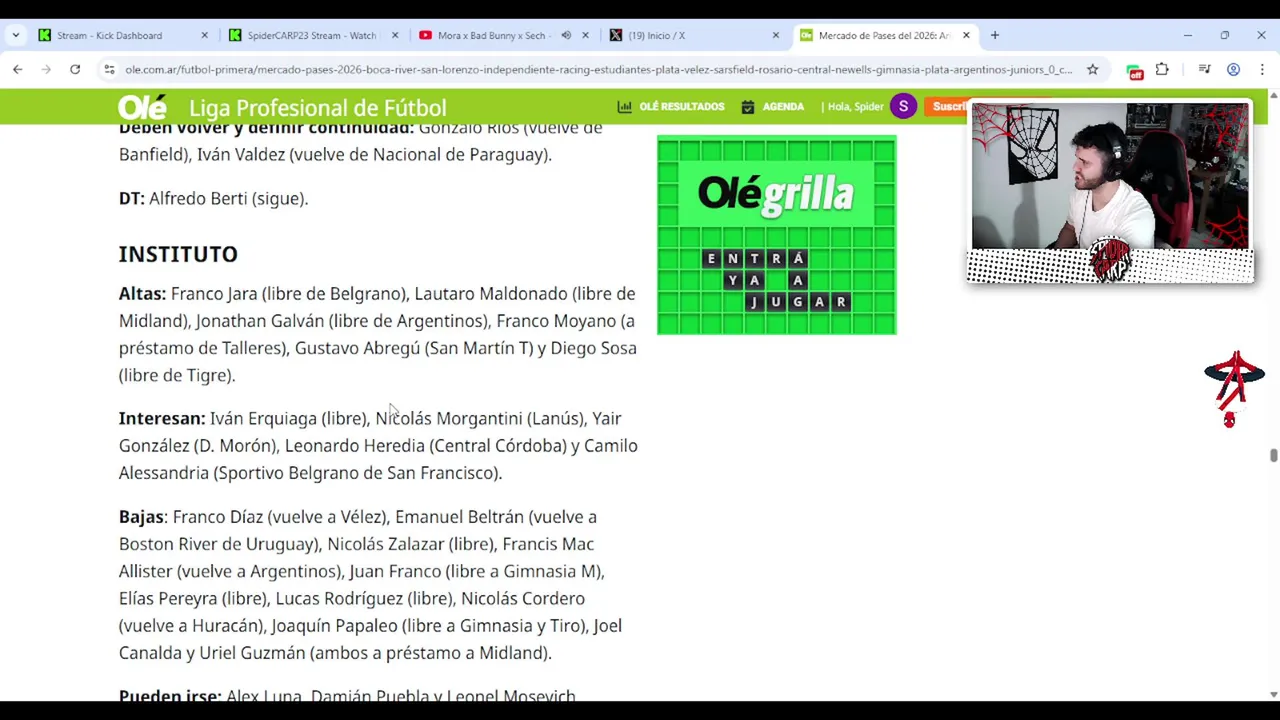The width and height of the screenshot is (1280, 720).
Task: Switch to Stream - Kick Dashboard tab
Action: [x=110, y=35]
